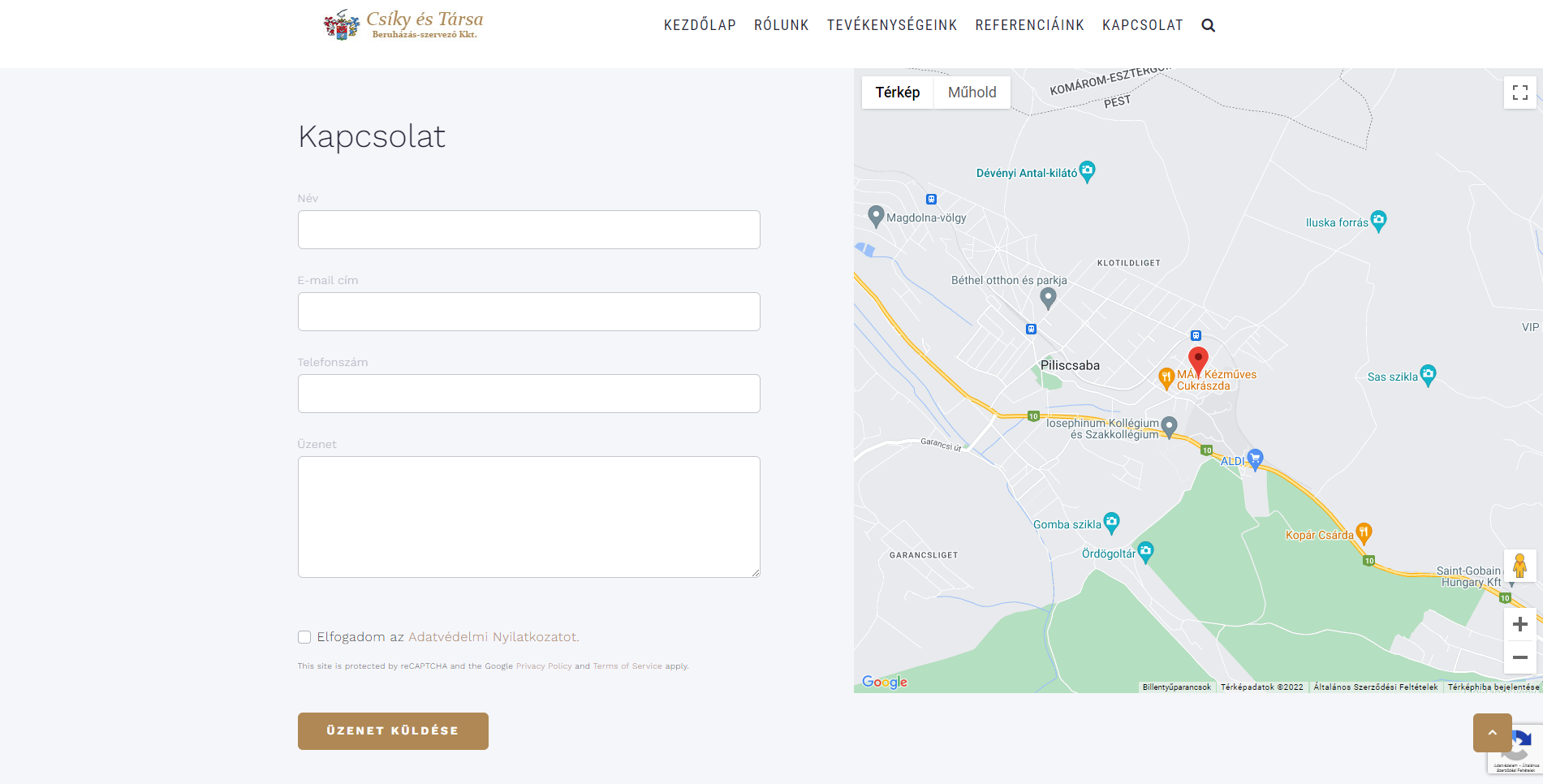Screen dimensions: 1543x784
Task: Click the red location pin marker
Action: tap(1198, 360)
